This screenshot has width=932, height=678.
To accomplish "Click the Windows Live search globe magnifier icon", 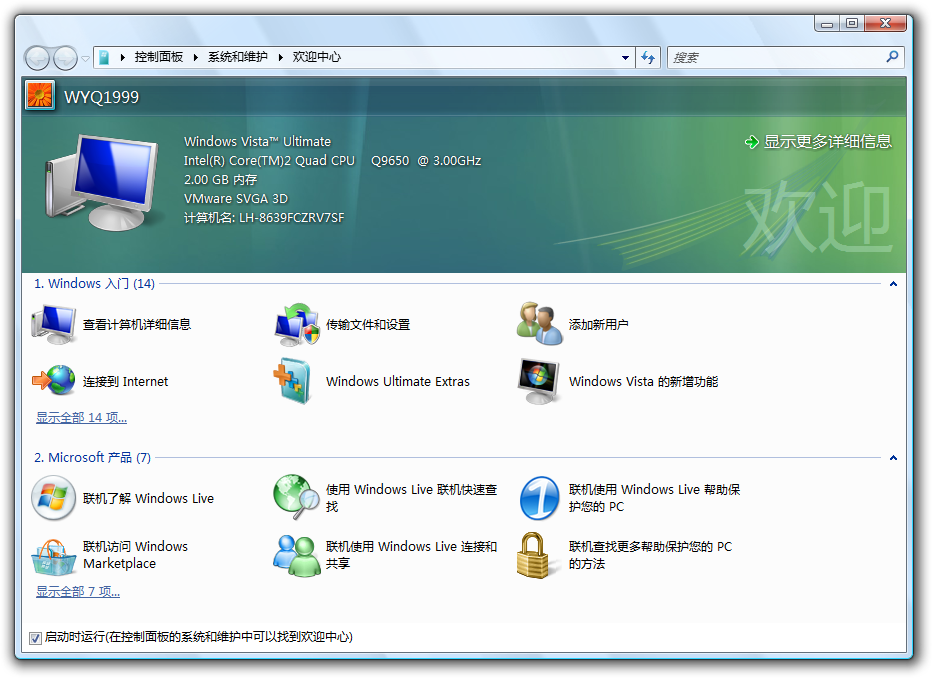I will (x=297, y=497).
